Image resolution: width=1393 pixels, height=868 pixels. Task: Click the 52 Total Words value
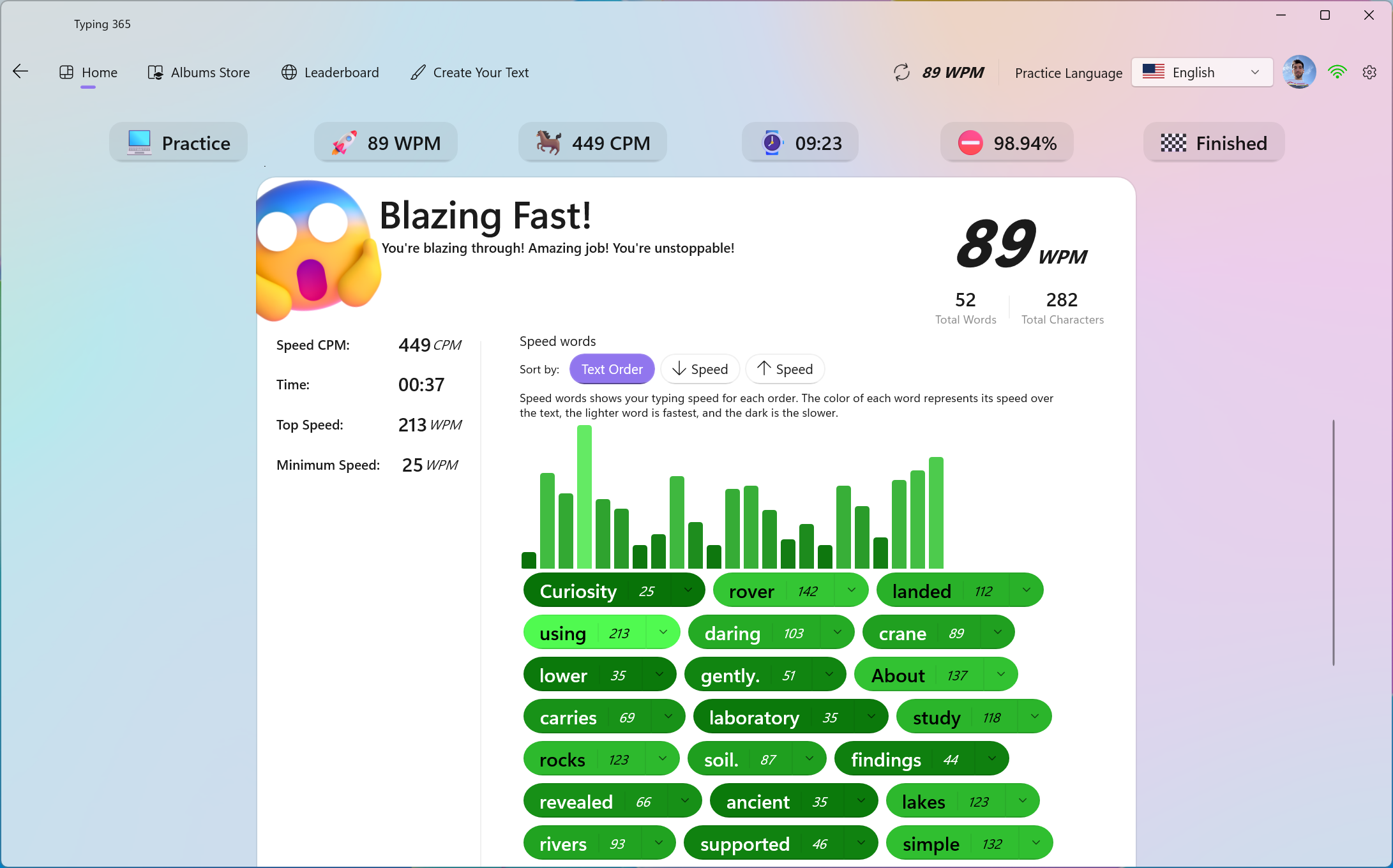[x=965, y=299]
